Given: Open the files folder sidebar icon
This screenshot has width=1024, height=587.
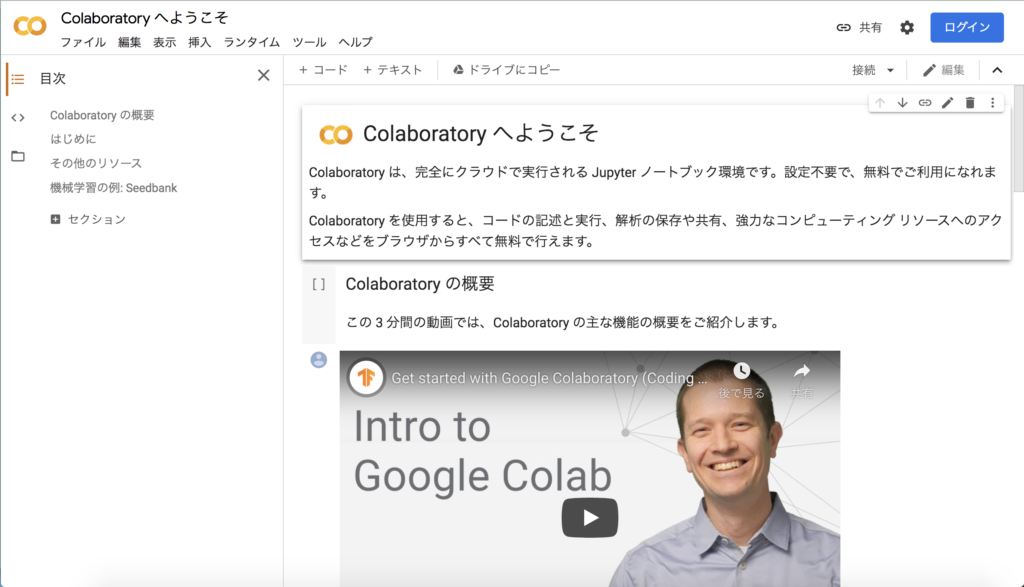Looking at the screenshot, I should tap(18, 156).
